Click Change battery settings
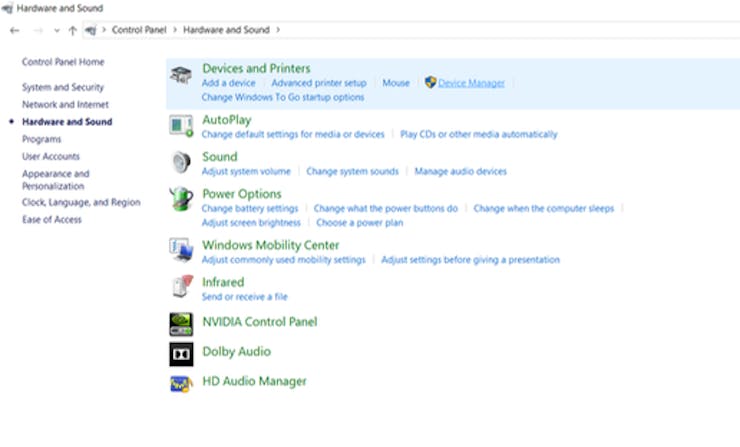 [x=250, y=209]
